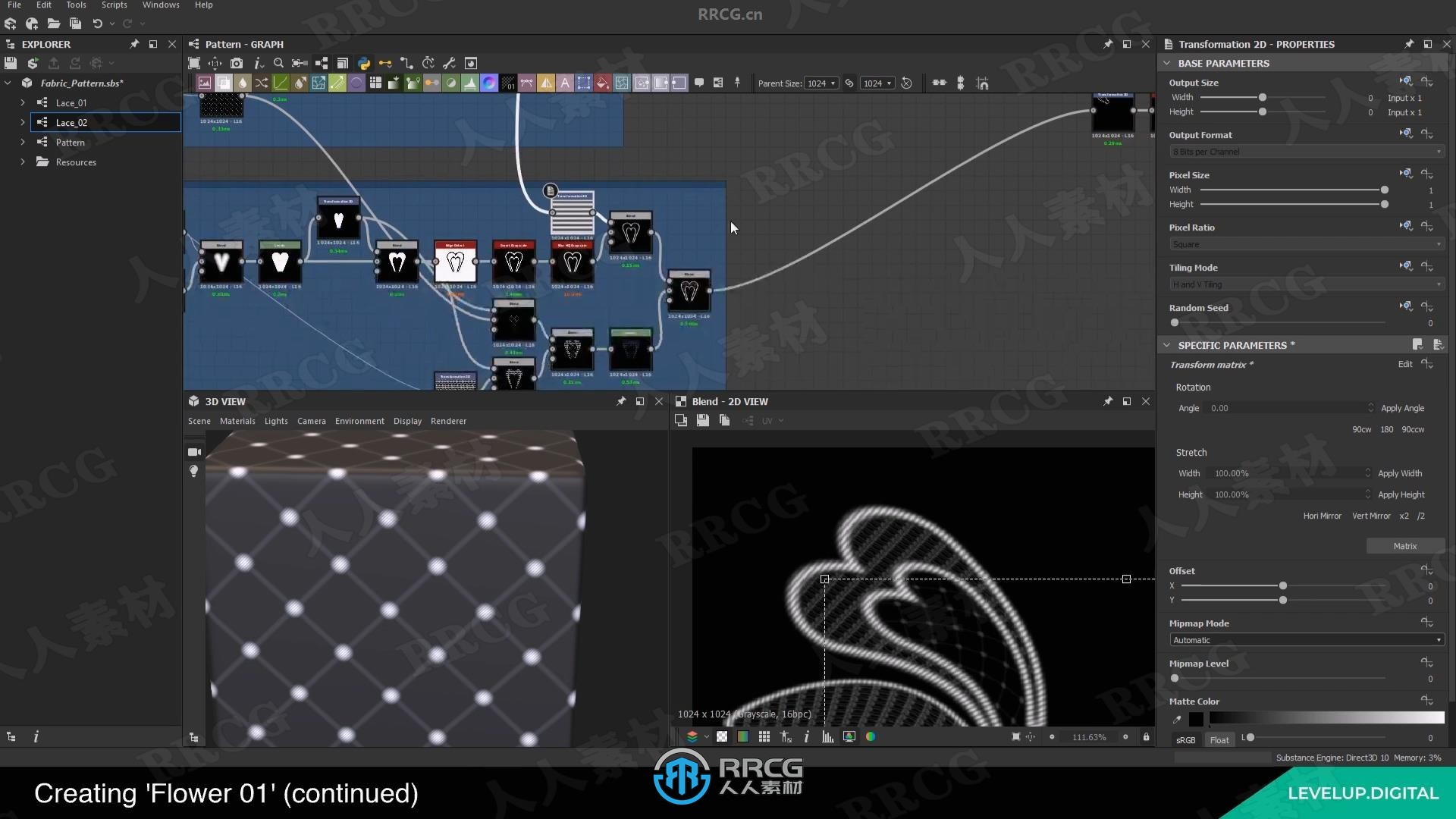Open the Windows menu
1456x819 pixels.
pos(161,5)
